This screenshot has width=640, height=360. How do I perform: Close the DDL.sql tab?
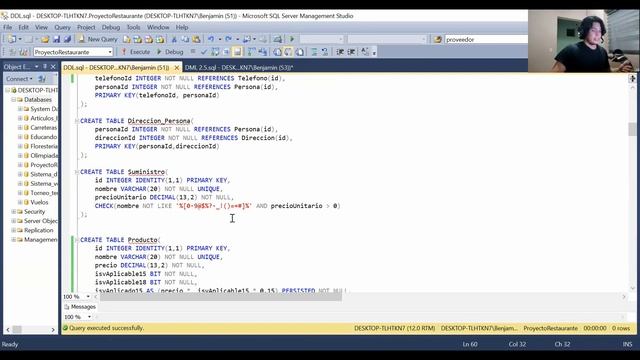click(177, 67)
